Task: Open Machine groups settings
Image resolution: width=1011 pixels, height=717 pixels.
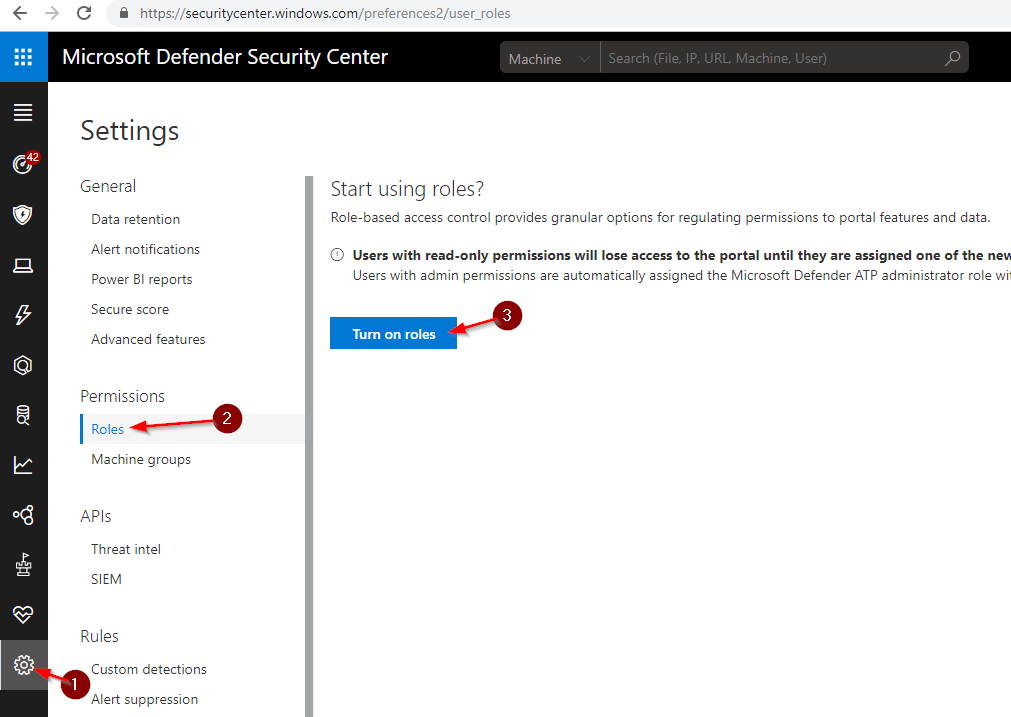Action: pyautogui.click(x=141, y=459)
